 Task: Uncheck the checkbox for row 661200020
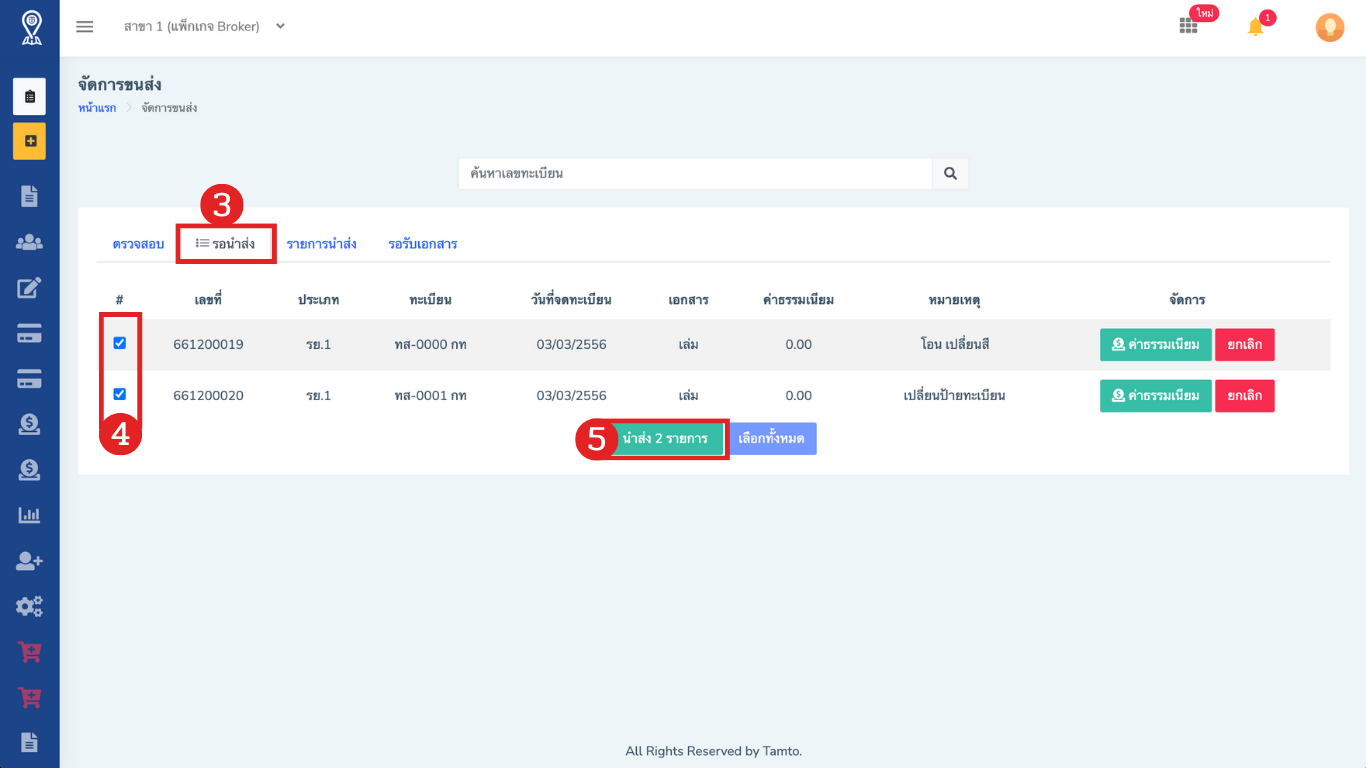tap(120, 394)
